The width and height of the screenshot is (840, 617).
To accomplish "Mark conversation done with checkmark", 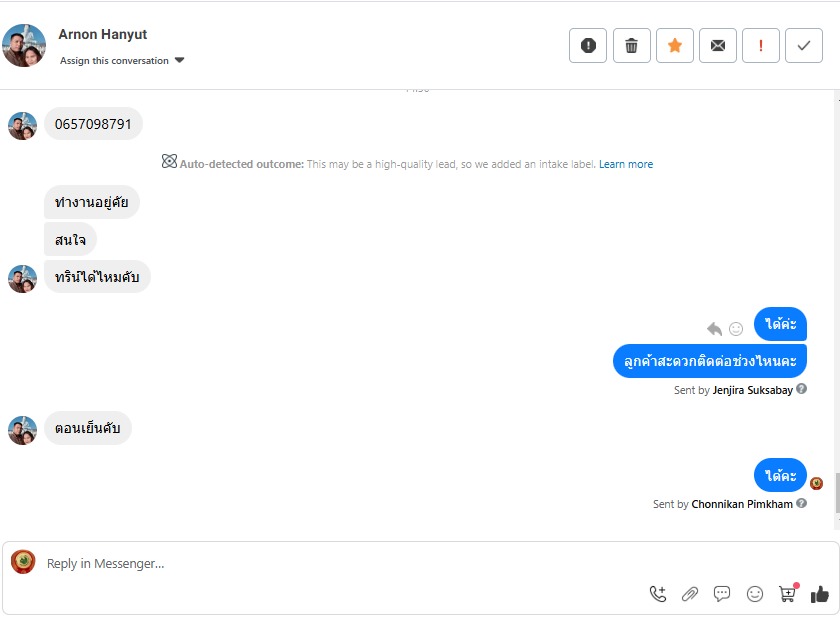I will pos(804,45).
